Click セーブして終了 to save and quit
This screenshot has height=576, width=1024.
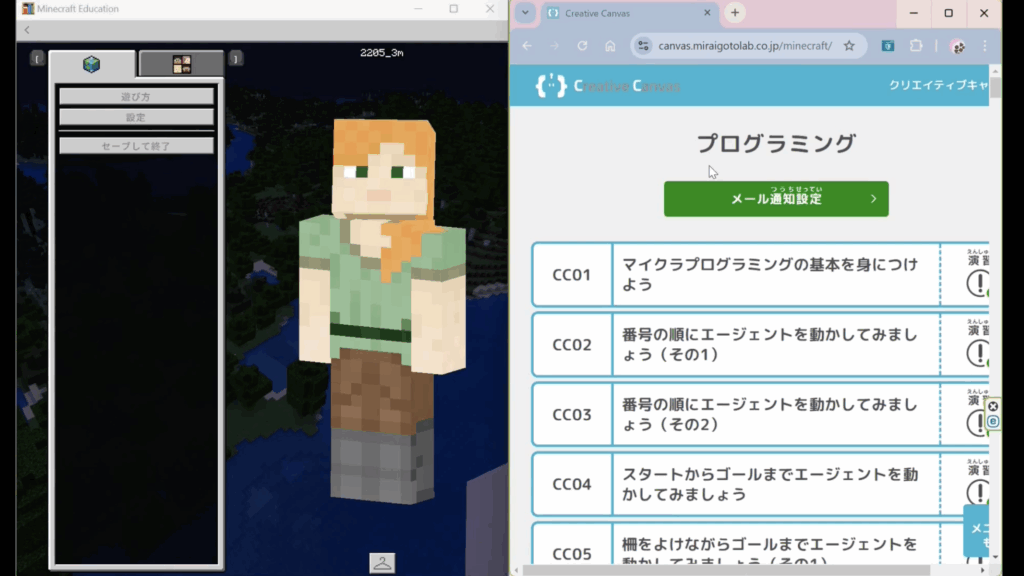tap(136, 146)
